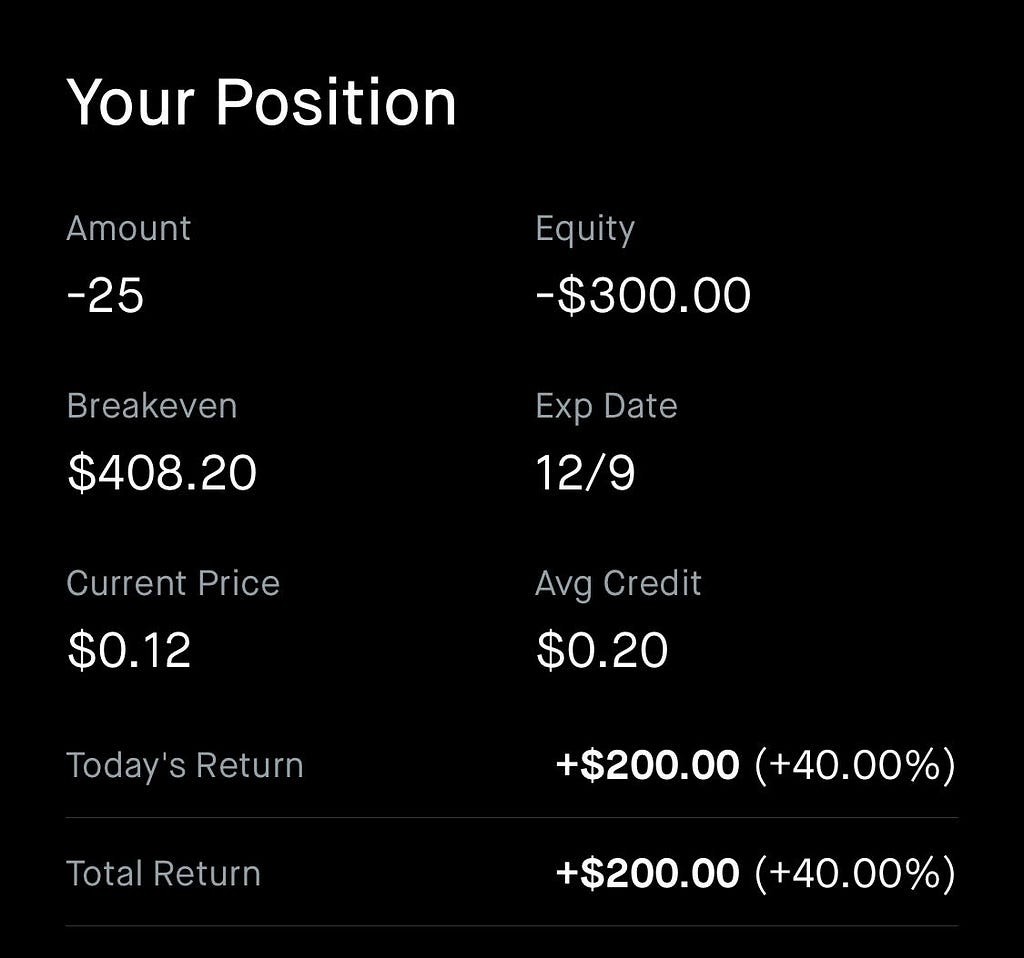Tap the -25 amount value
Image resolution: width=1024 pixels, height=958 pixels.
point(105,295)
